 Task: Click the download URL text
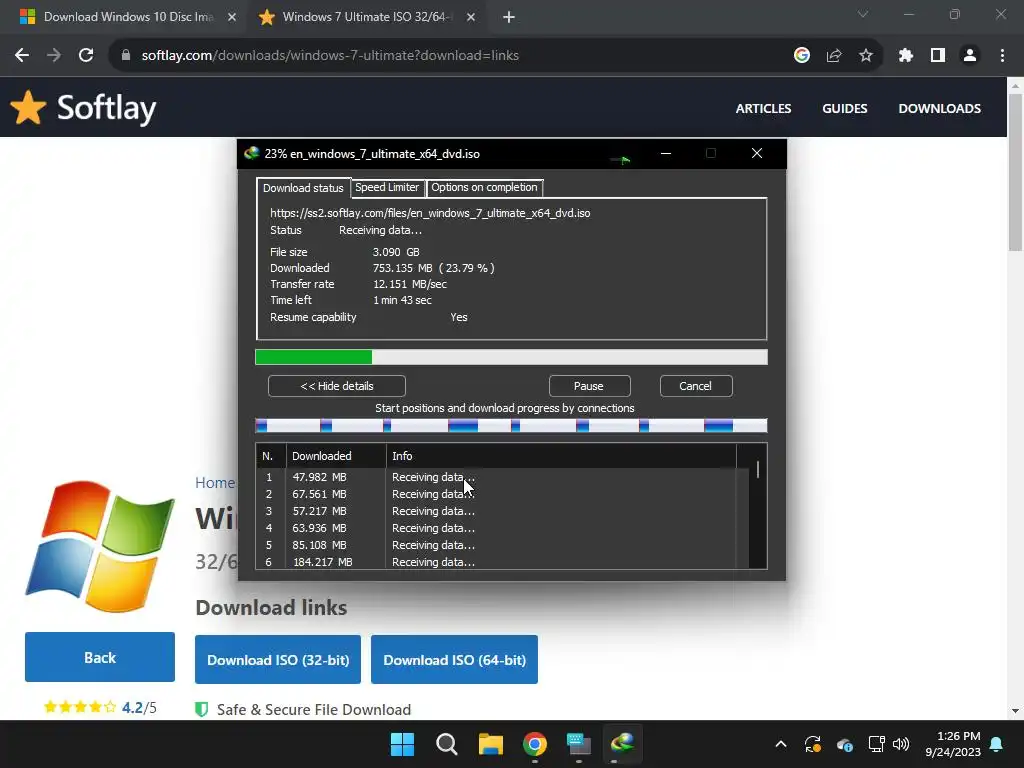tap(430, 213)
